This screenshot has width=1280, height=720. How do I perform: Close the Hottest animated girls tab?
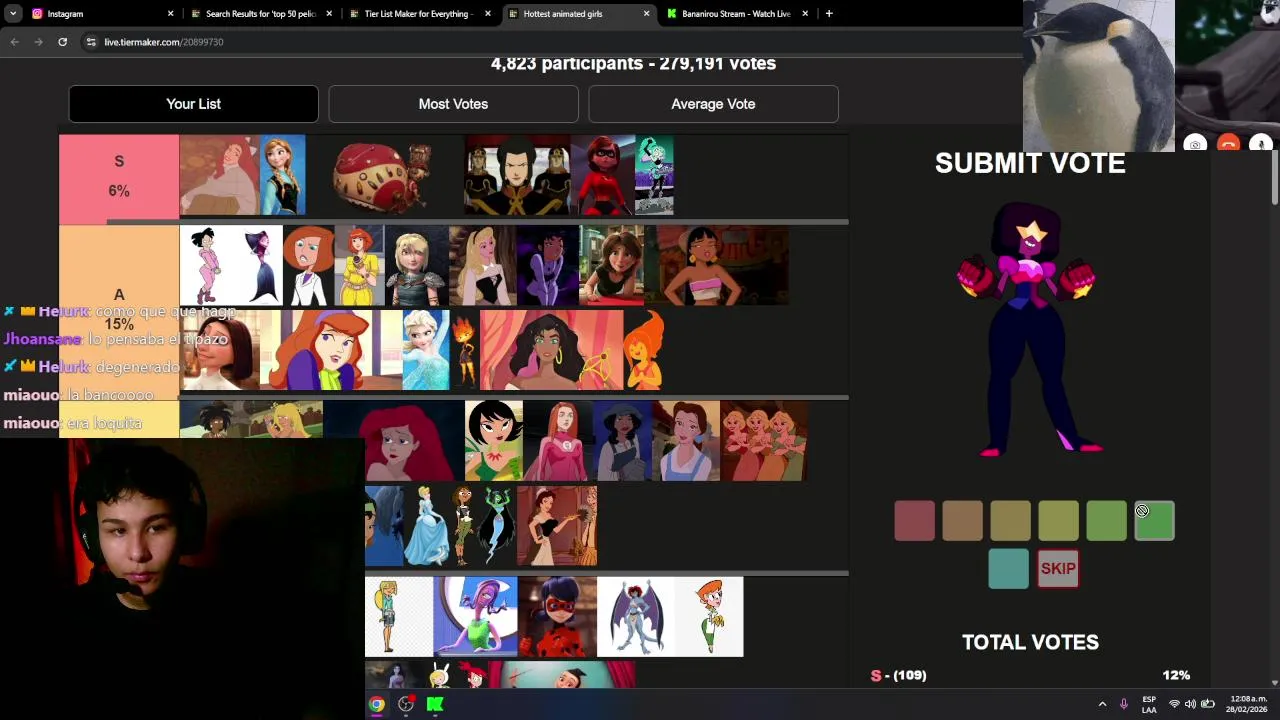(646, 14)
